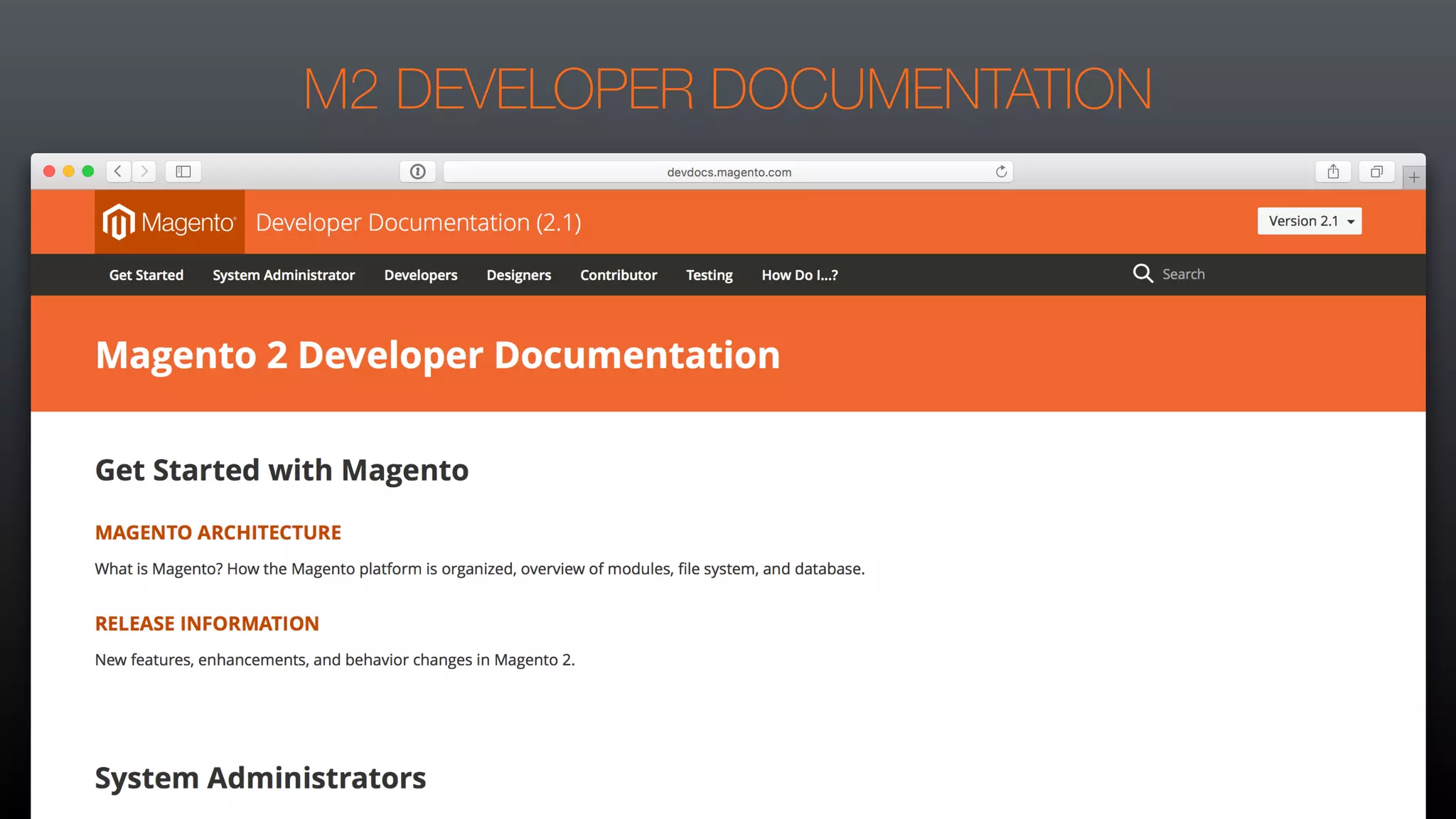Reload the page with the refresh icon
The width and height of the screenshot is (1456, 819).
tap(1001, 171)
